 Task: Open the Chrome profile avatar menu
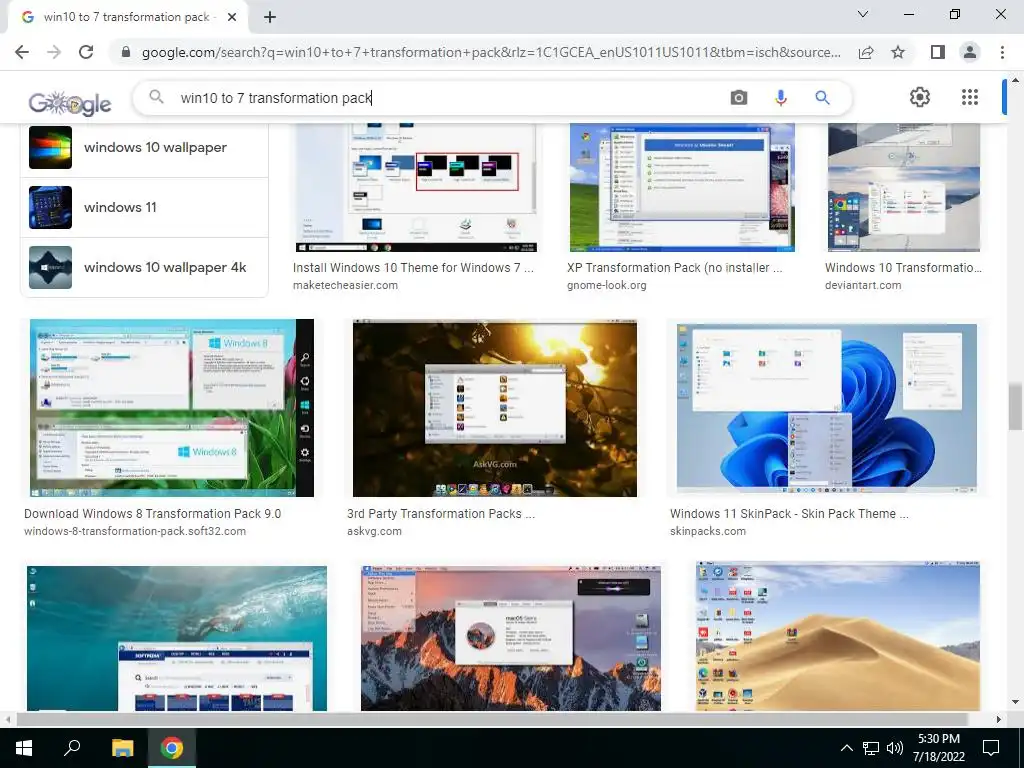(970, 52)
